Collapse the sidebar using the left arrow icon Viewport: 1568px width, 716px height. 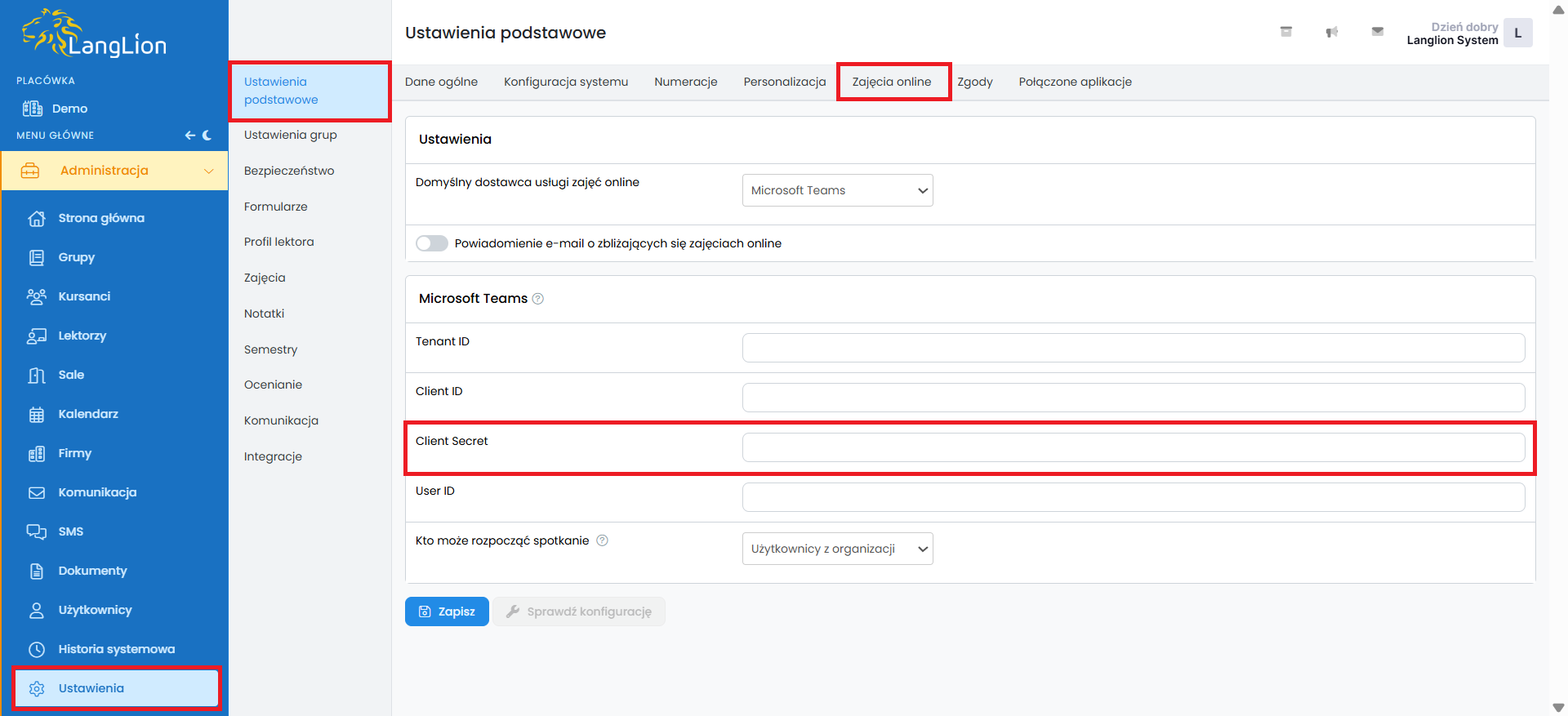(x=189, y=136)
